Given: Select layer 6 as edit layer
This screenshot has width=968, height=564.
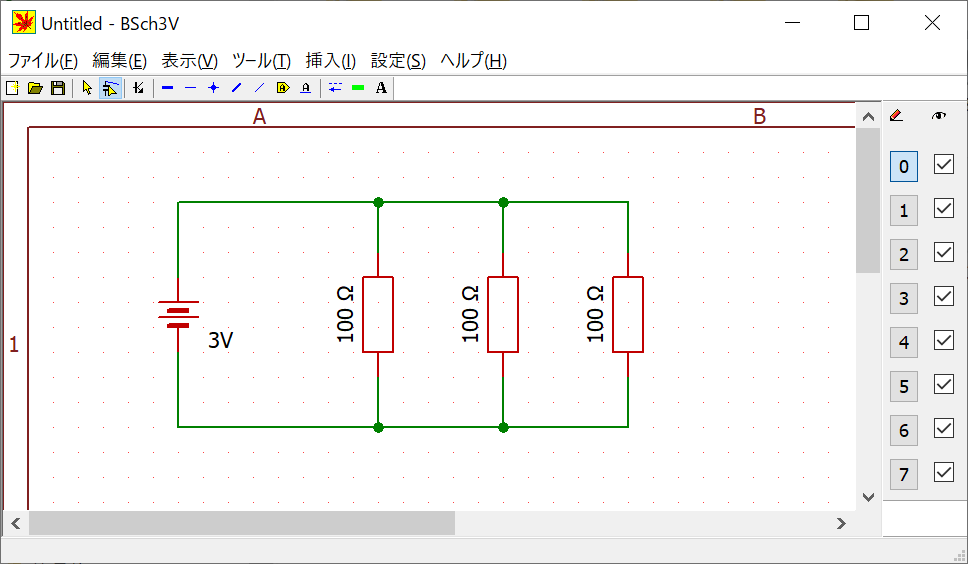Looking at the screenshot, I should (904, 431).
